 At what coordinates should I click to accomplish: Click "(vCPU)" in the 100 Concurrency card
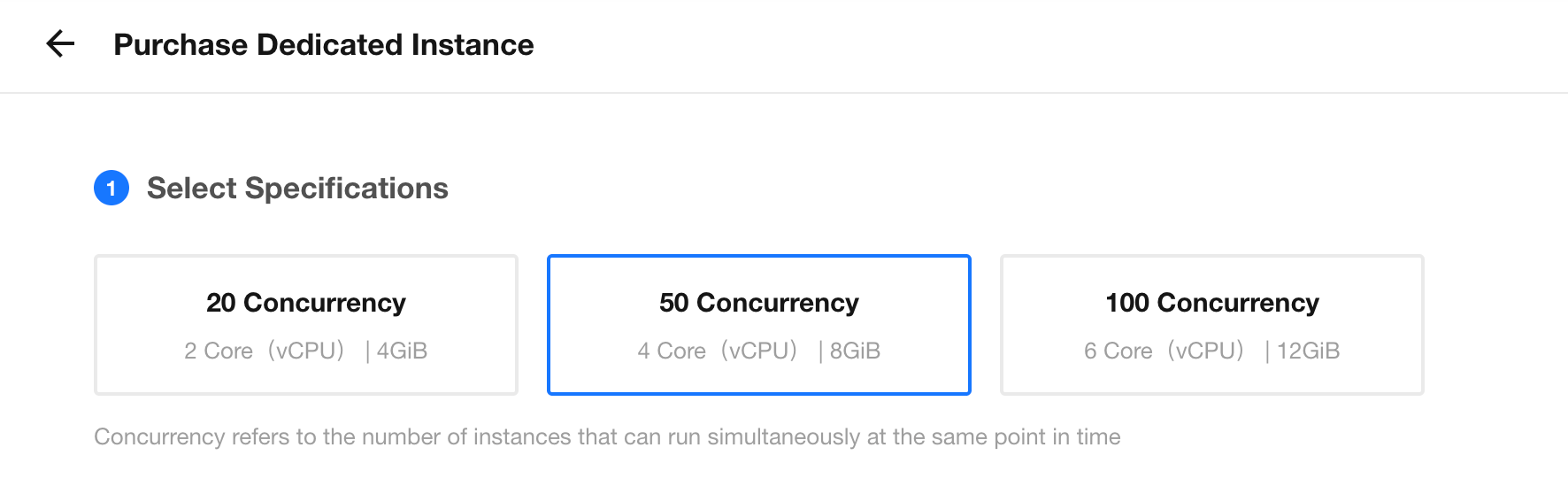point(1206,351)
